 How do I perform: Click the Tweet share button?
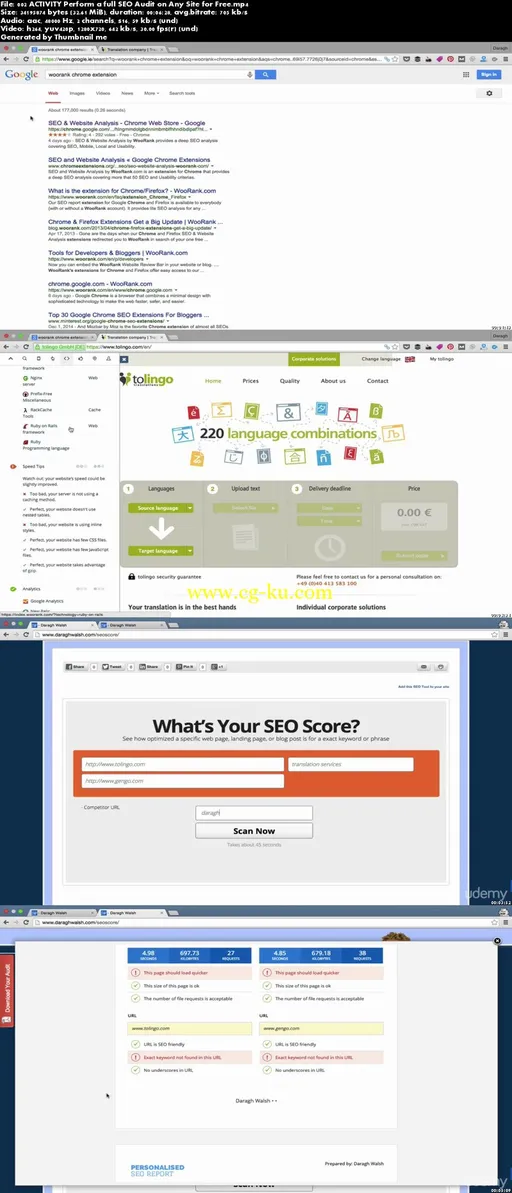[112, 666]
